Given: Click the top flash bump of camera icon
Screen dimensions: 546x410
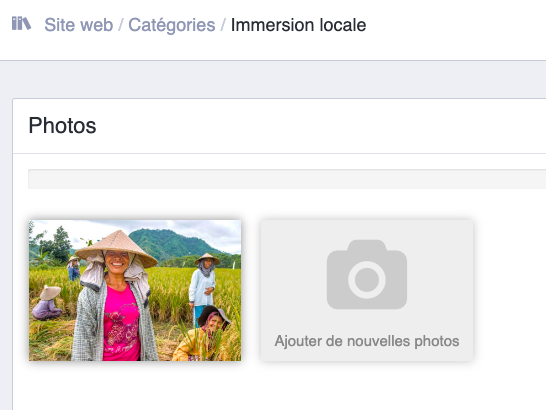Looking at the screenshot, I should tap(367, 246).
